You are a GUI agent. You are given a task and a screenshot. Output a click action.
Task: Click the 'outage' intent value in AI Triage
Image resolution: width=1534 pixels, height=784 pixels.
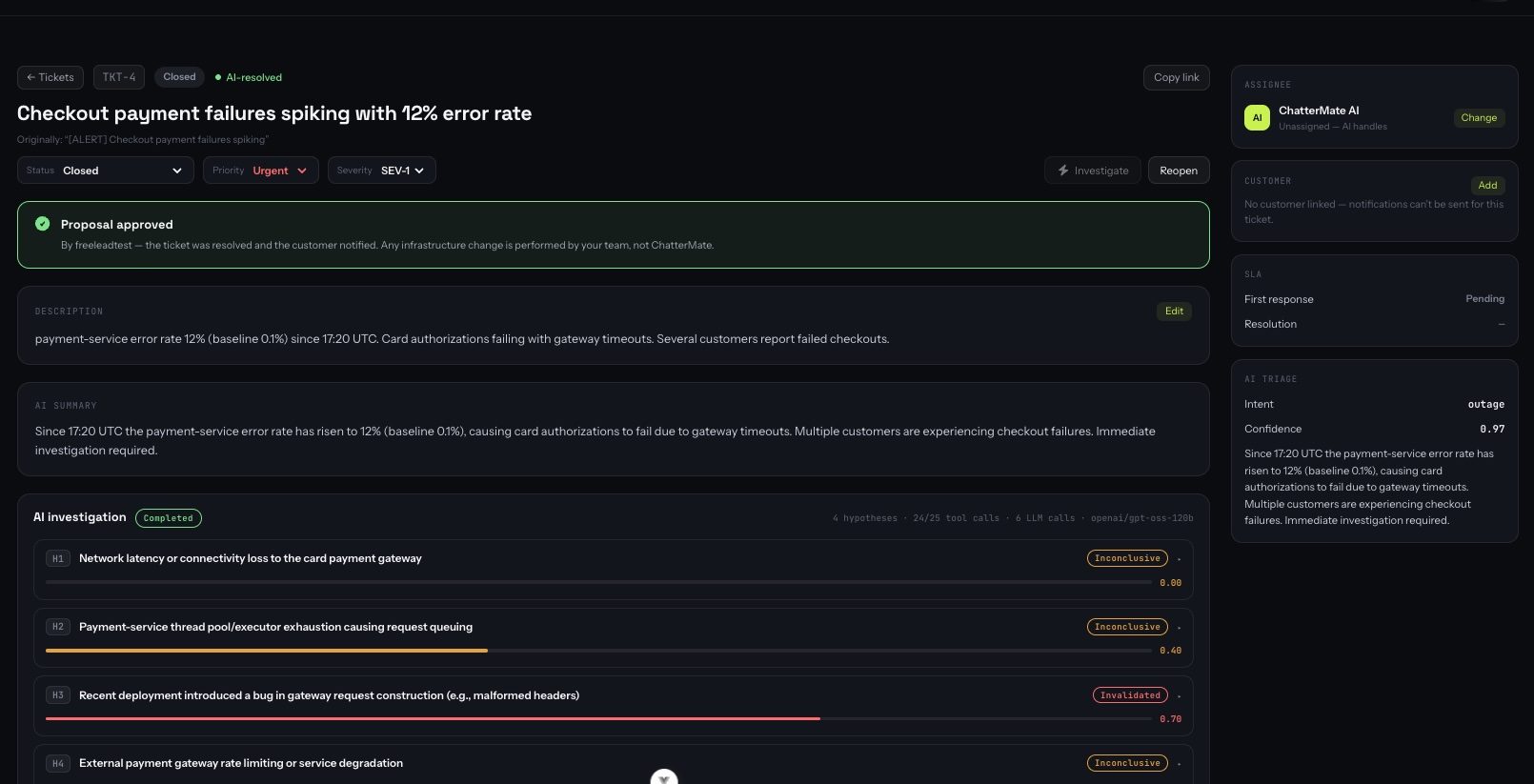point(1485,404)
